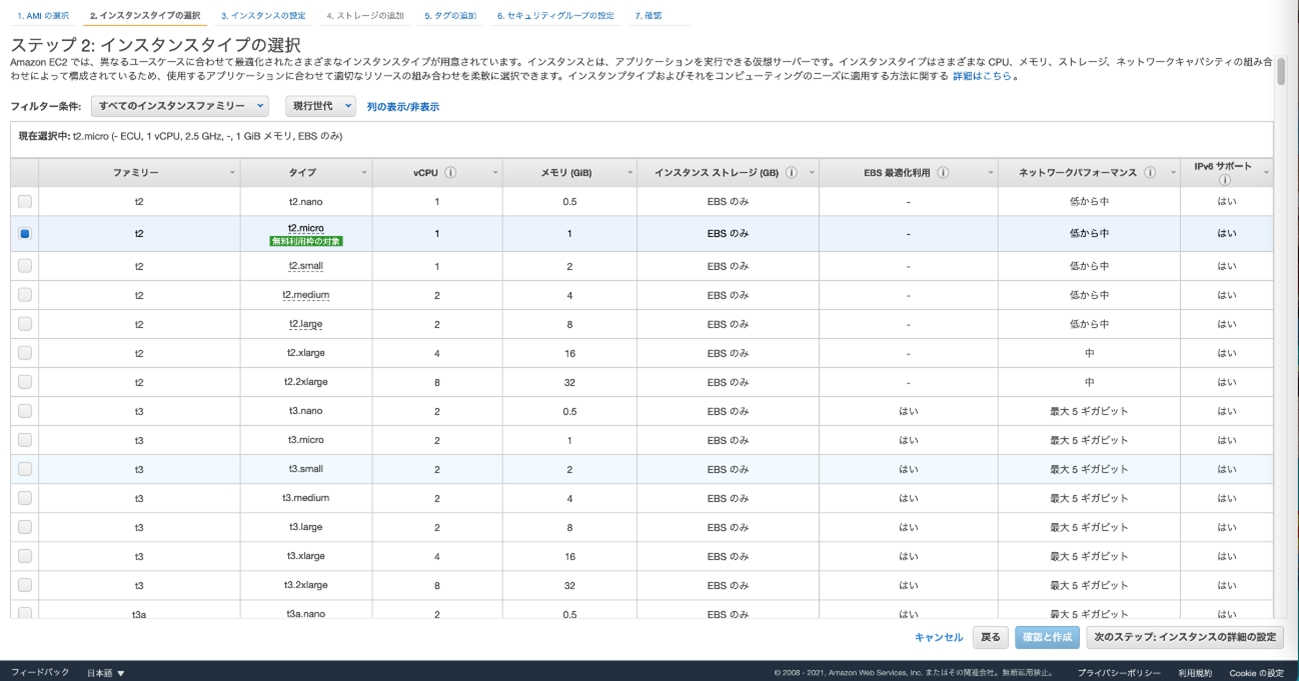Click info icon next to ネットワークパフォーマンス header
The image size is (1299, 681).
tap(1148, 173)
